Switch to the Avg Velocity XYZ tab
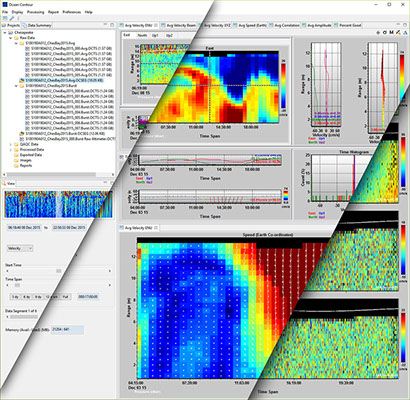410x400 pixels. coord(215,25)
